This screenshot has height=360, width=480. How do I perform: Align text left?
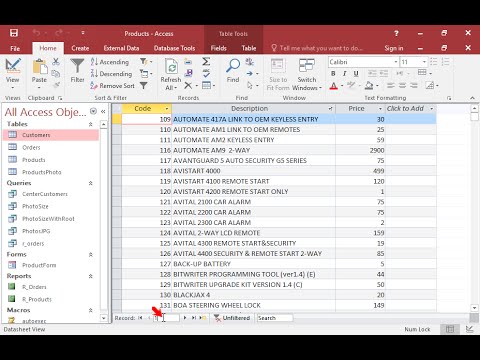pyautogui.click(x=391, y=86)
